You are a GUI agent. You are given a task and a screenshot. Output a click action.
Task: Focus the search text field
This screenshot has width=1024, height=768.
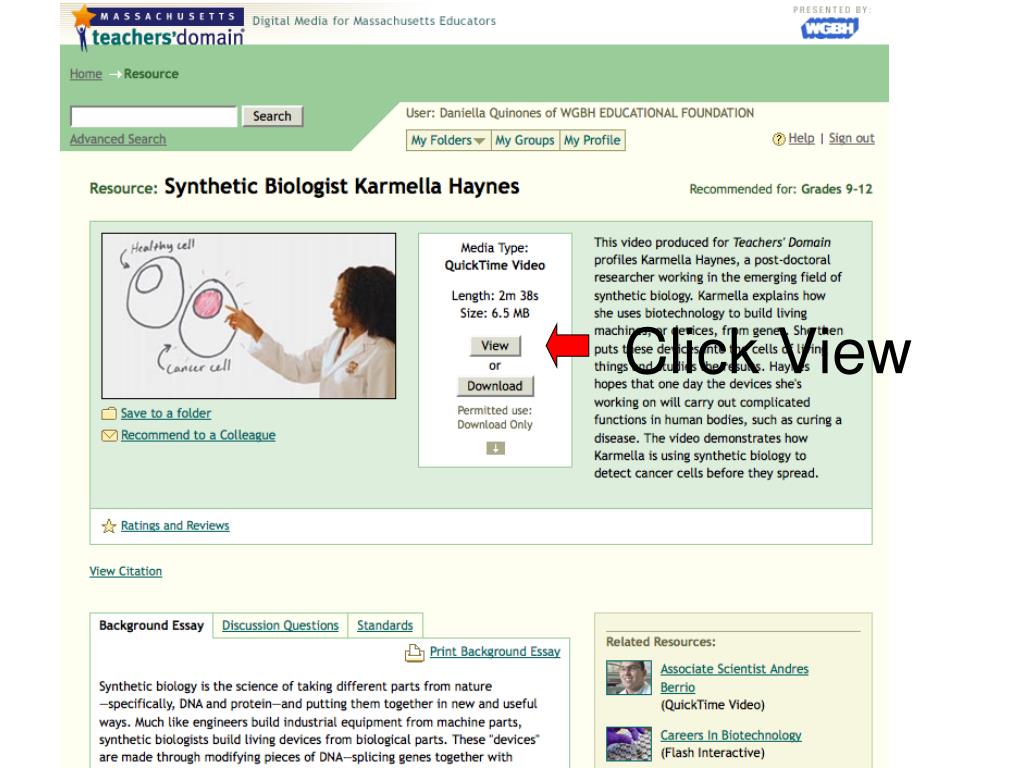tap(153, 116)
